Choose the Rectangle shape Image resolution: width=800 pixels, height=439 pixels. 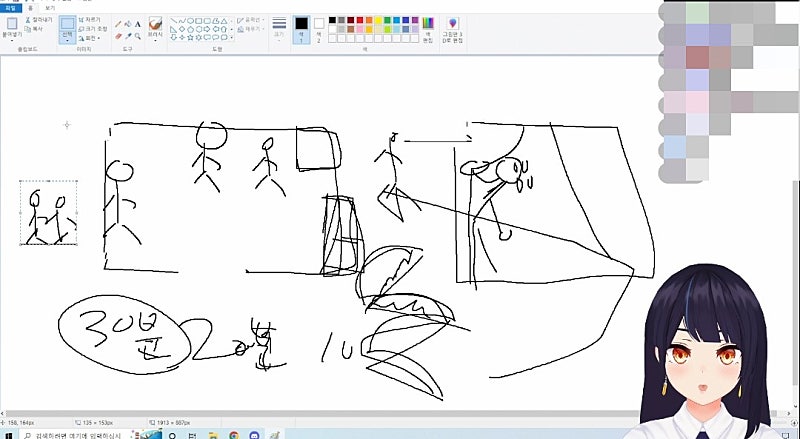click(198, 21)
